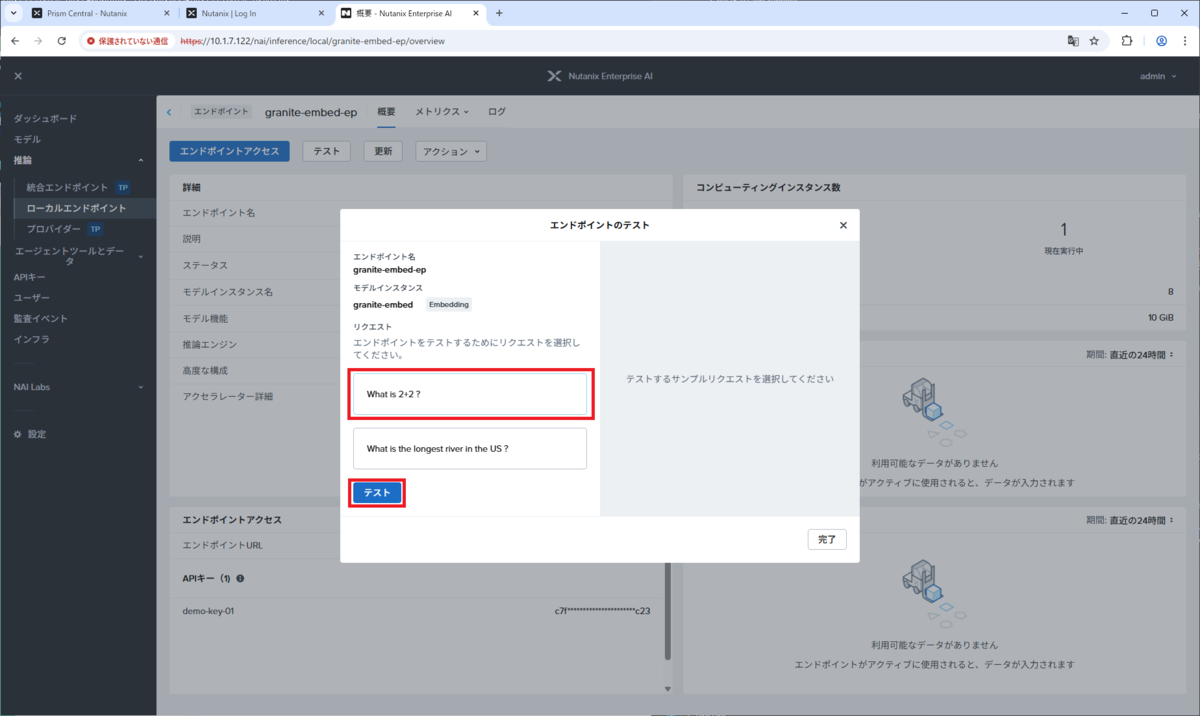
Task: Open the upper 期間: 直近の24時間 dropdown
Action: point(1130,354)
